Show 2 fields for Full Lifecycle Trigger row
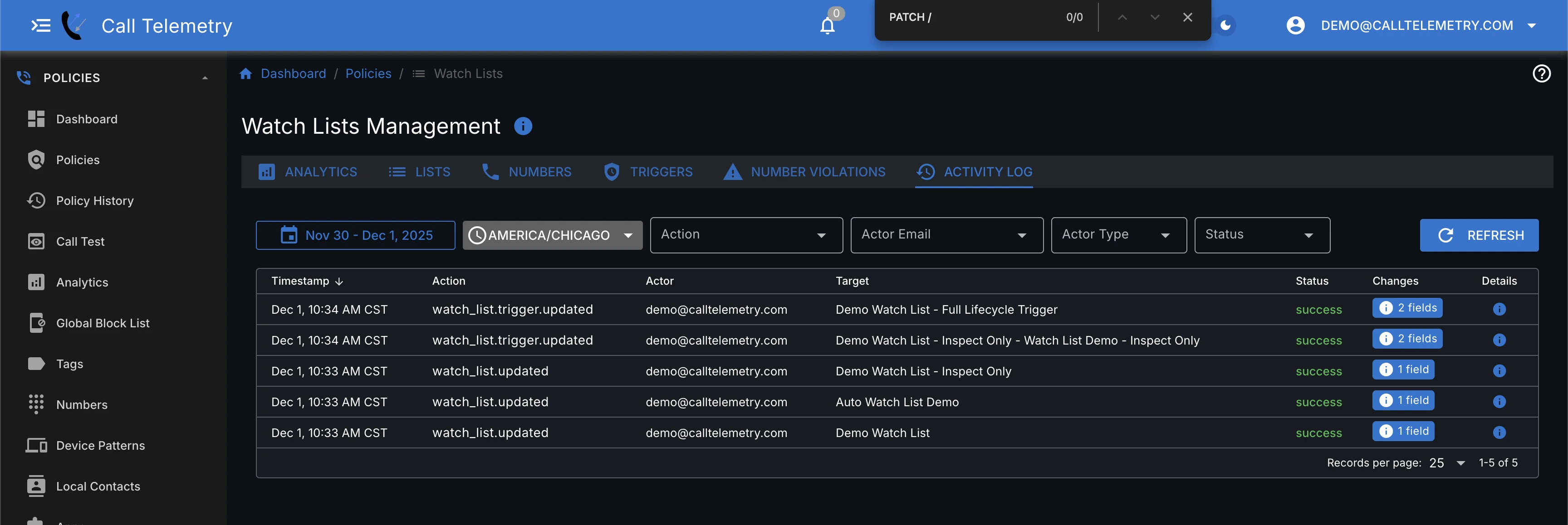 [x=1406, y=308]
